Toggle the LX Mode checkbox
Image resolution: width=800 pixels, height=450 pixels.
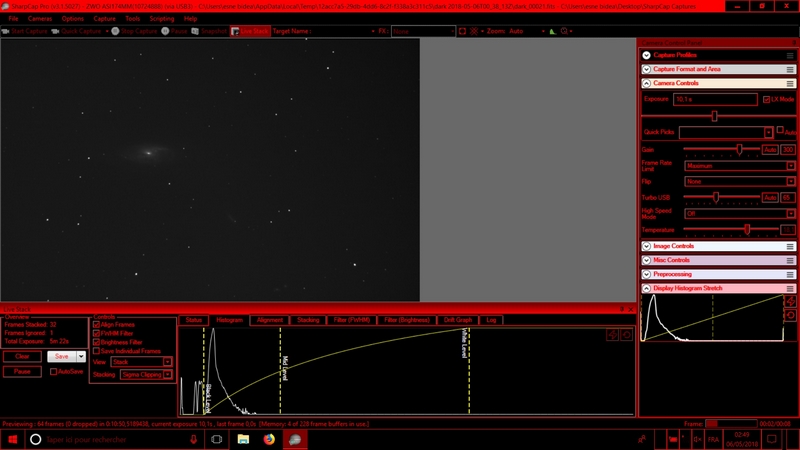(x=766, y=99)
